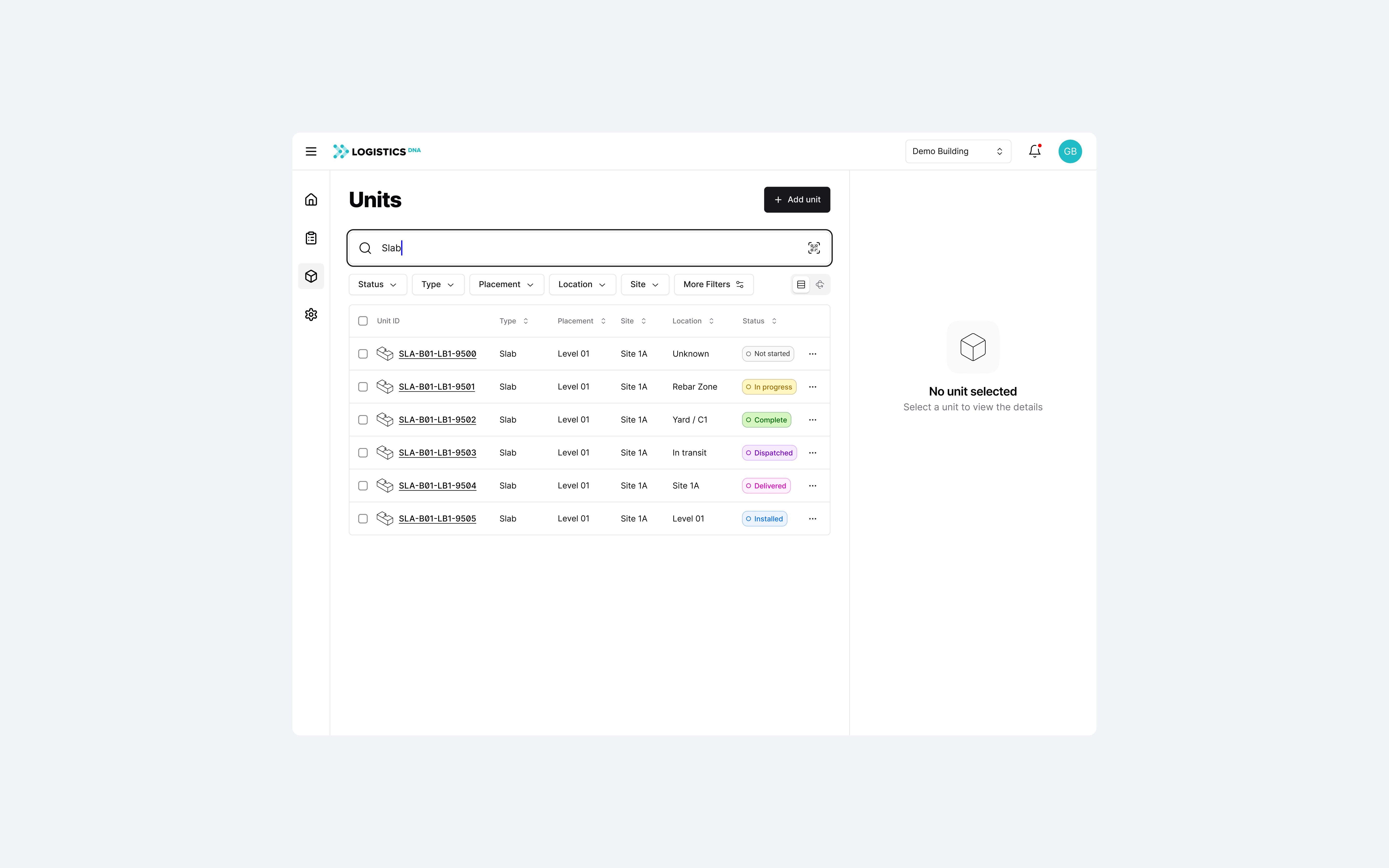Open the clipboard tasks sidebar icon
This screenshot has height=868, width=1389.
coord(311,238)
